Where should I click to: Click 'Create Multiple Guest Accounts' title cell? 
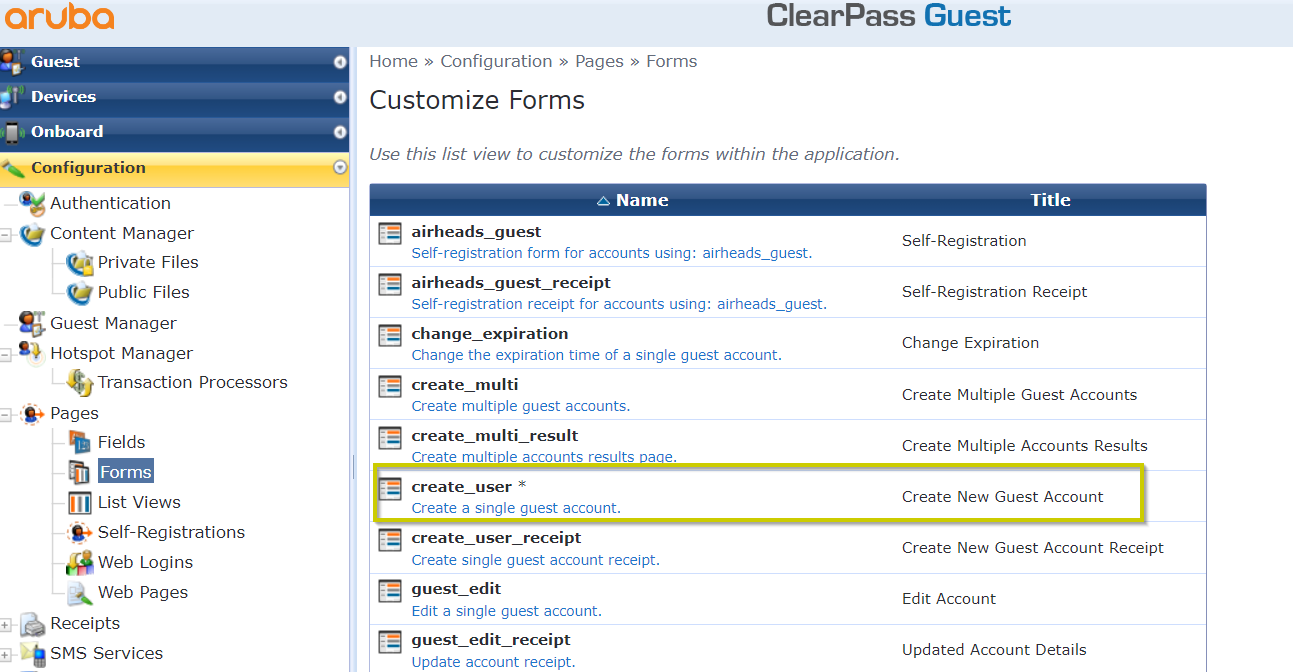click(x=1019, y=394)
